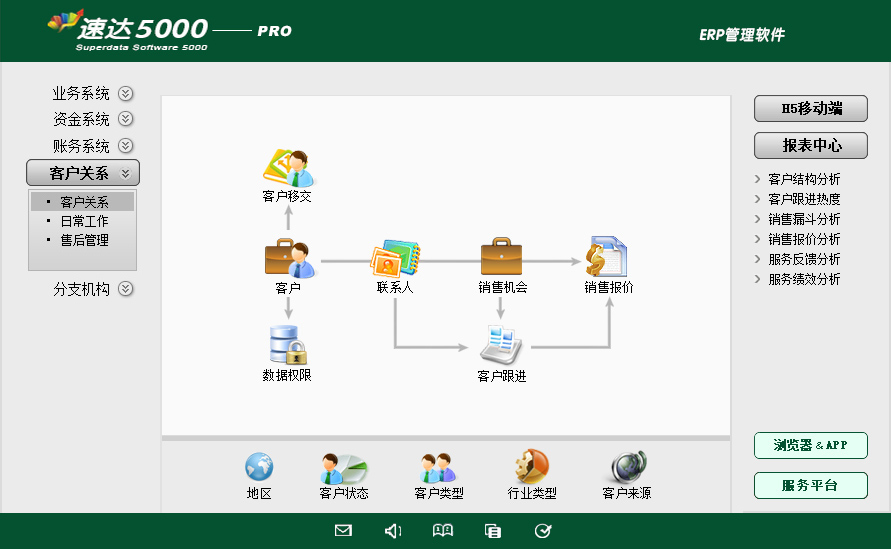Open the 联系人 contacts icon
891x549 pixels.
coord(395,258)
